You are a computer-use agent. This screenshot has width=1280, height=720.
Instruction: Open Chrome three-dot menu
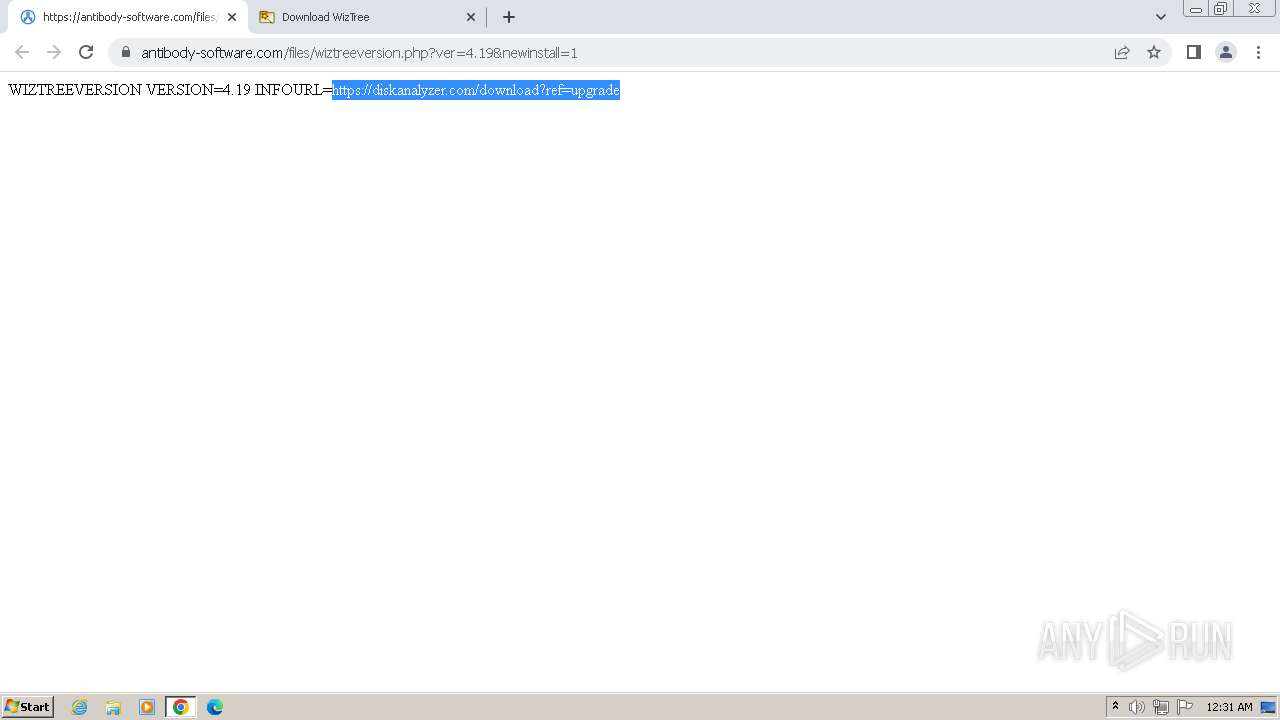point(1258,52)
